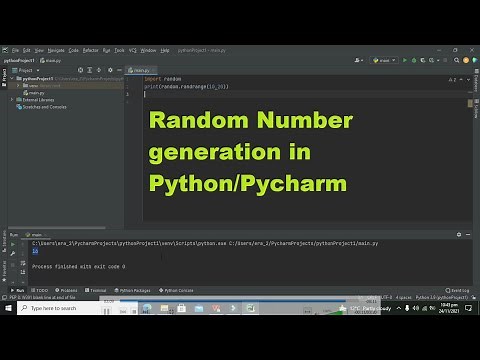This screenshot has width=480, height=360.
Task: Collapse pythonProject1 root folder
Action: (x=12, y=78)
